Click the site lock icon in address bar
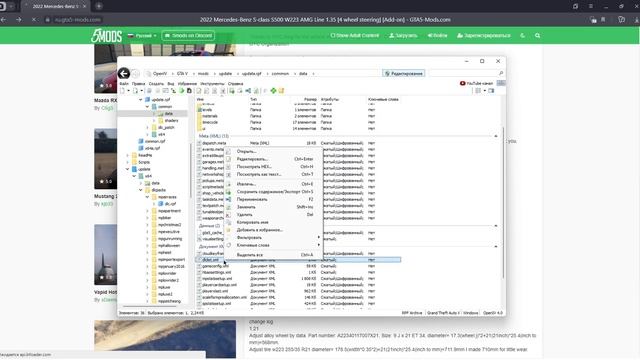The width and height of the screenshot is (640, 360). coord(48,20)
